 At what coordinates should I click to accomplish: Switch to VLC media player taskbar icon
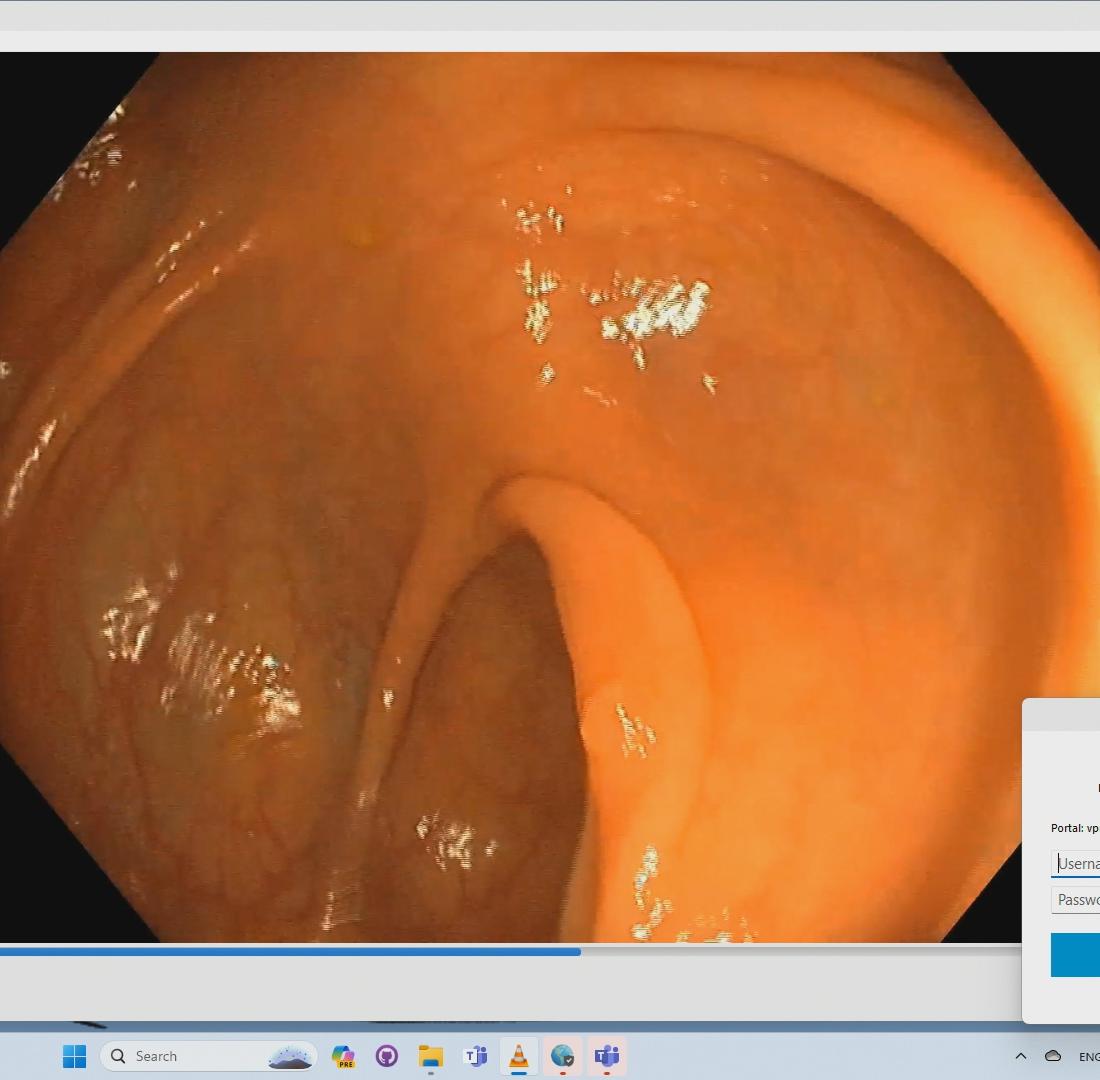point(518,1056)
